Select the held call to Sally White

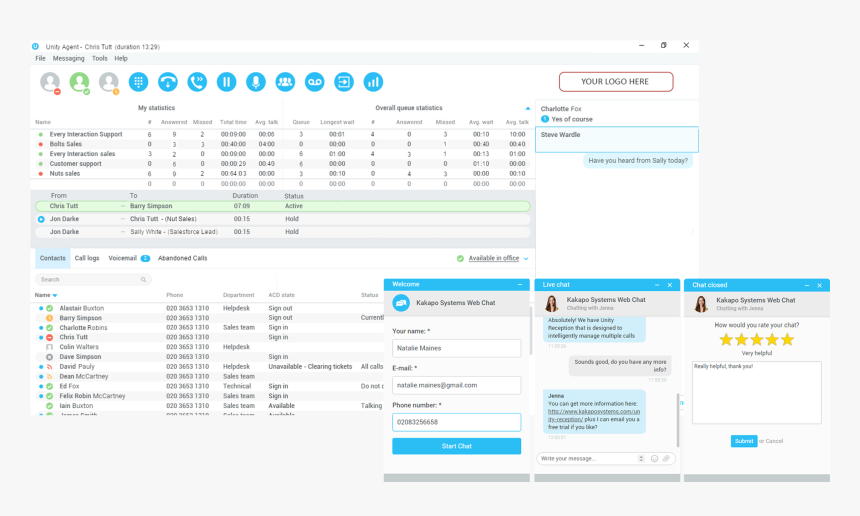pyautogui.click(x=283, y=232)
